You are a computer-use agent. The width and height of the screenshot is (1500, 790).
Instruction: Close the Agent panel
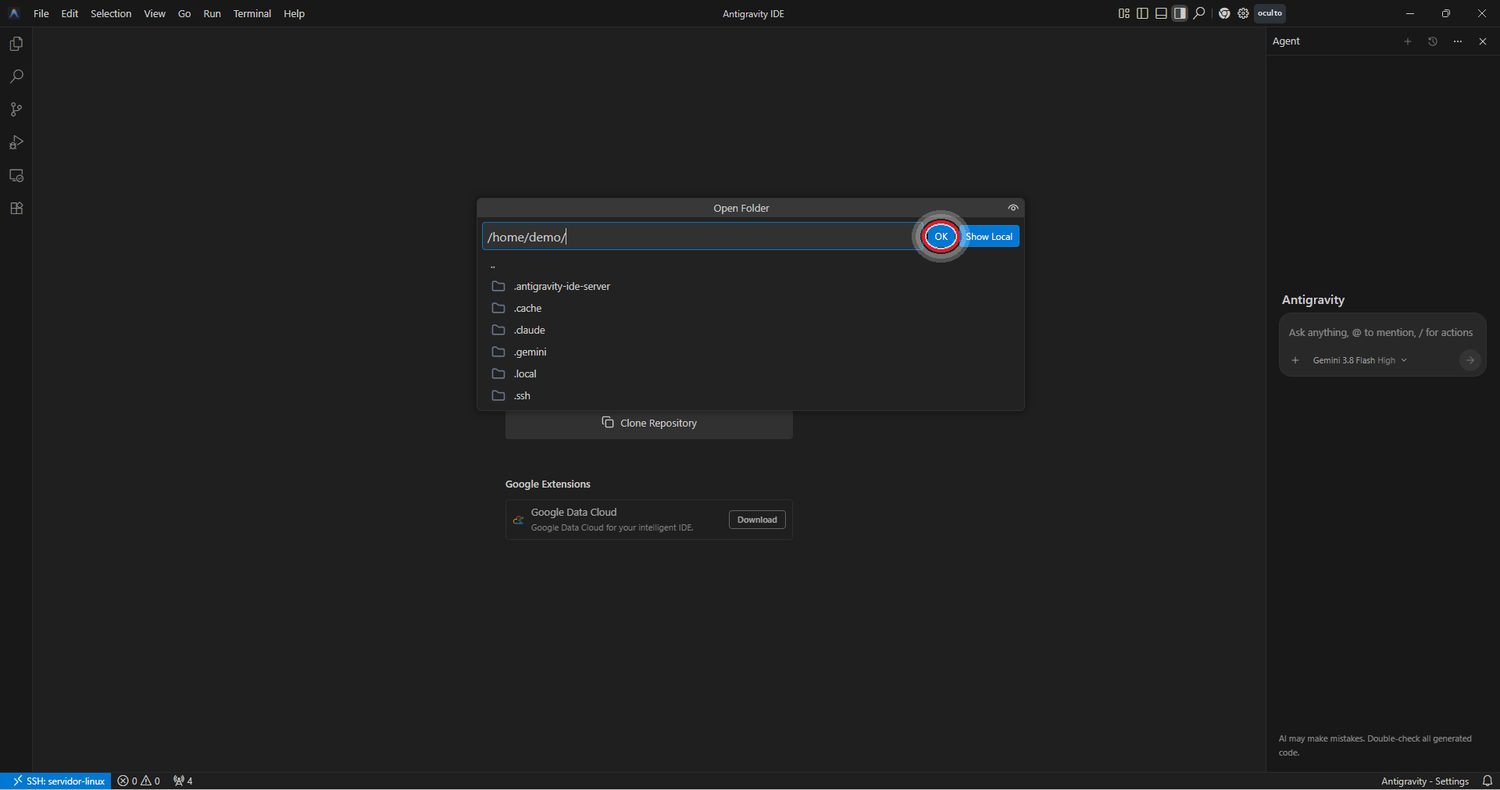[1483, 42]
